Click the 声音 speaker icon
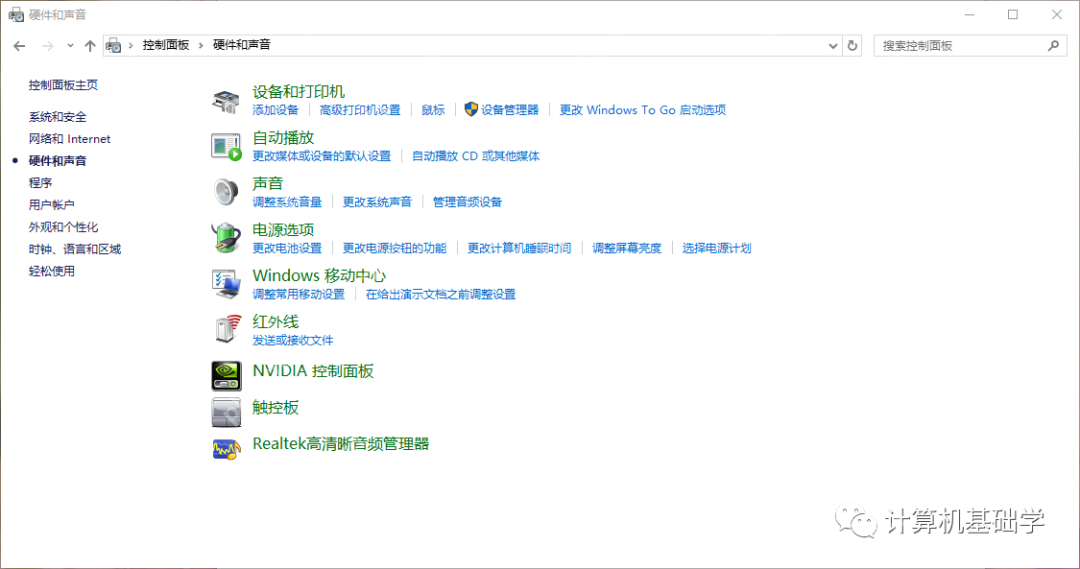Screen dimensions: 1080x569 [x=227, y=191]
